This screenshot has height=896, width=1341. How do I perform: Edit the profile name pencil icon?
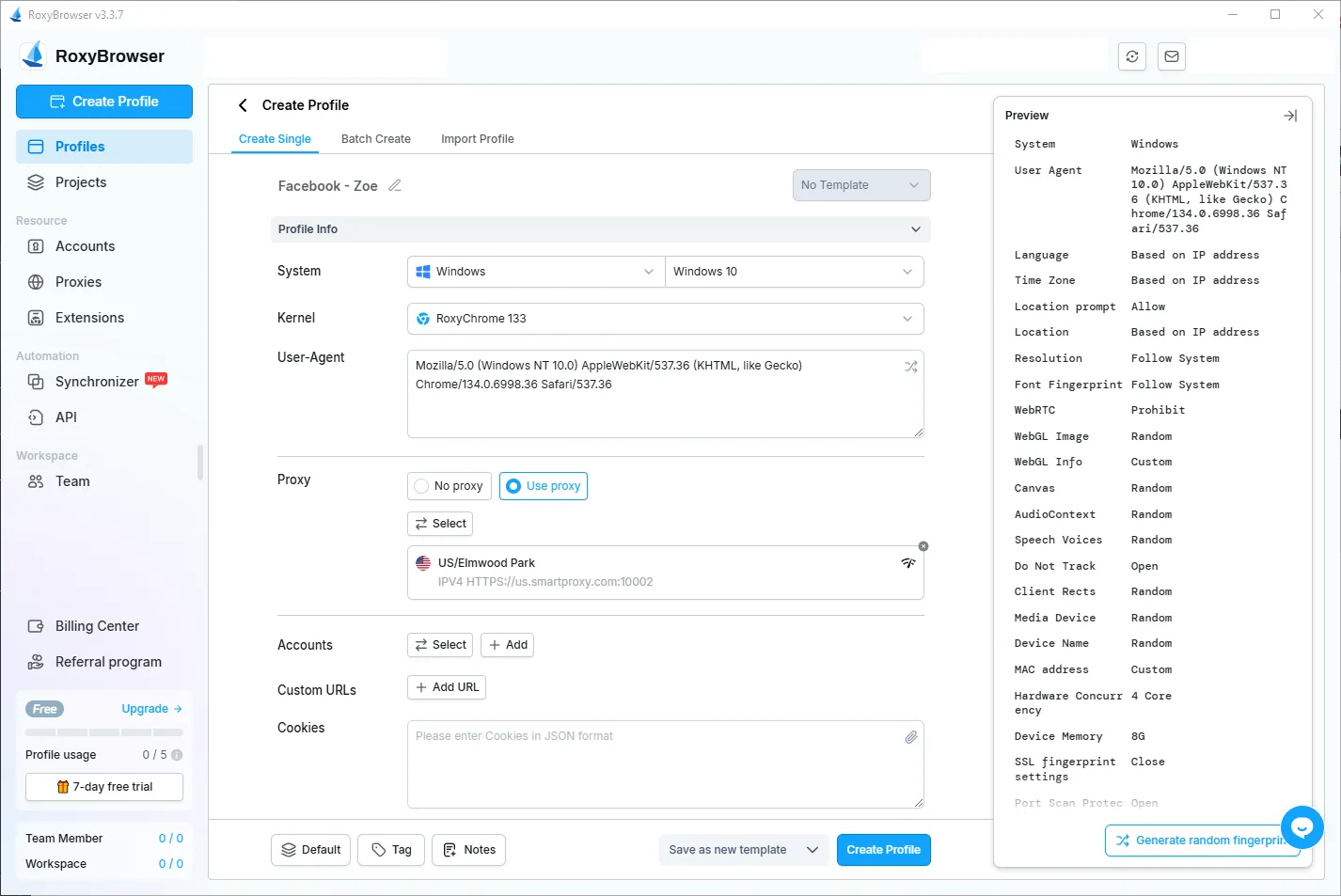coord(395,185)
